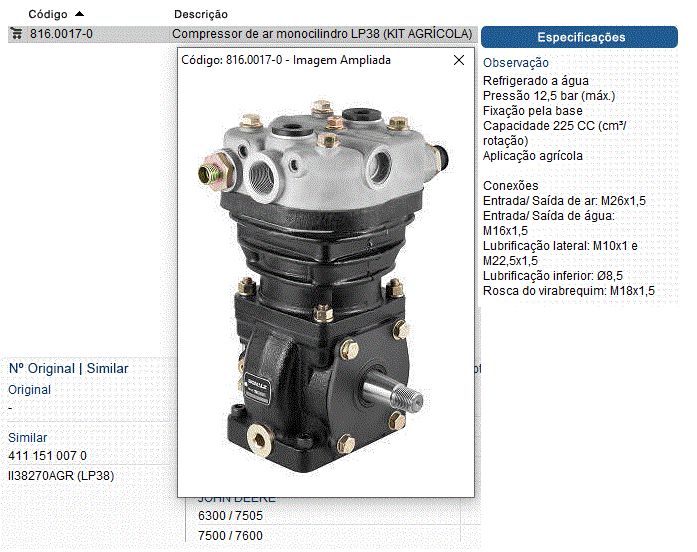This screenshot has width=697, height=552.
Task: Select similar number 411 151 007 0
Action: pos(48,456)
